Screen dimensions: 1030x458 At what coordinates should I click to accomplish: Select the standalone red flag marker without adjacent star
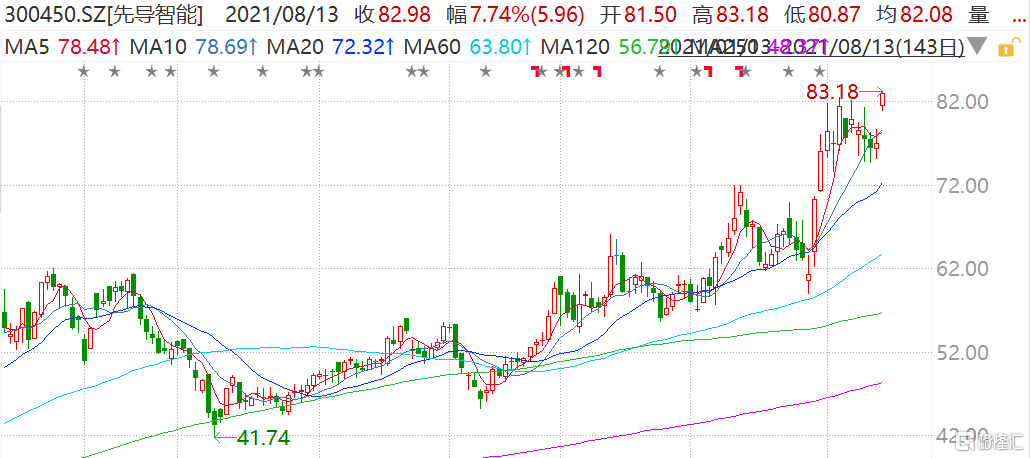(x=597, y=71)
